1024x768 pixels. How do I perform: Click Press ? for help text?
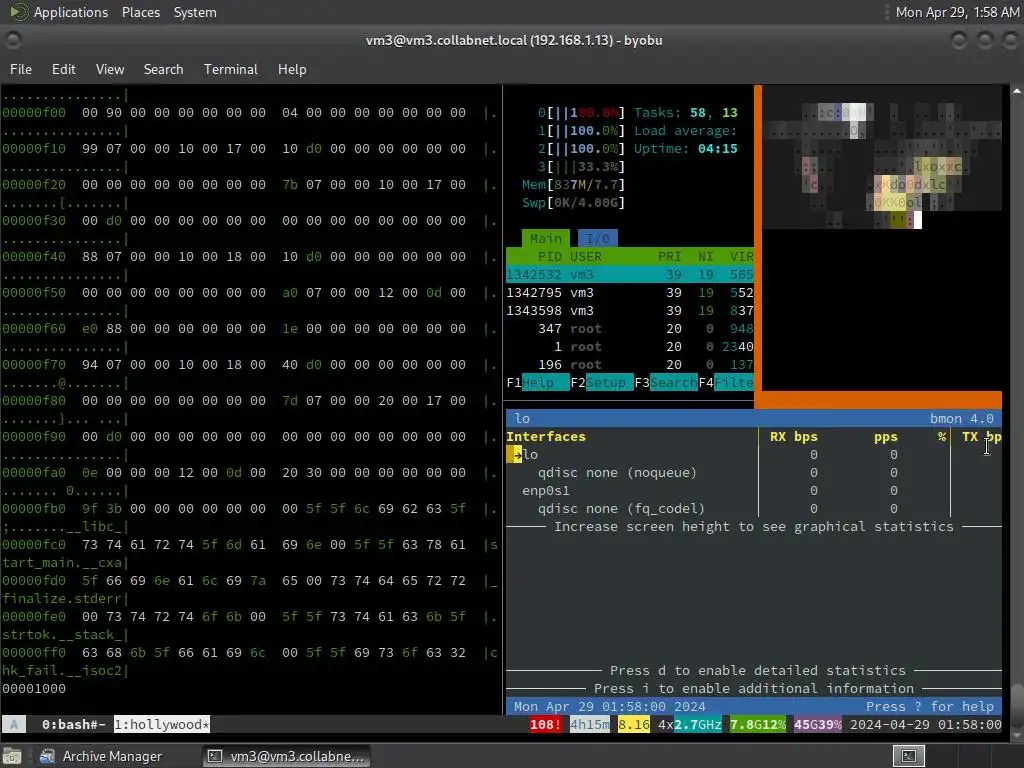pyautogui.click(x=929, y=707)
